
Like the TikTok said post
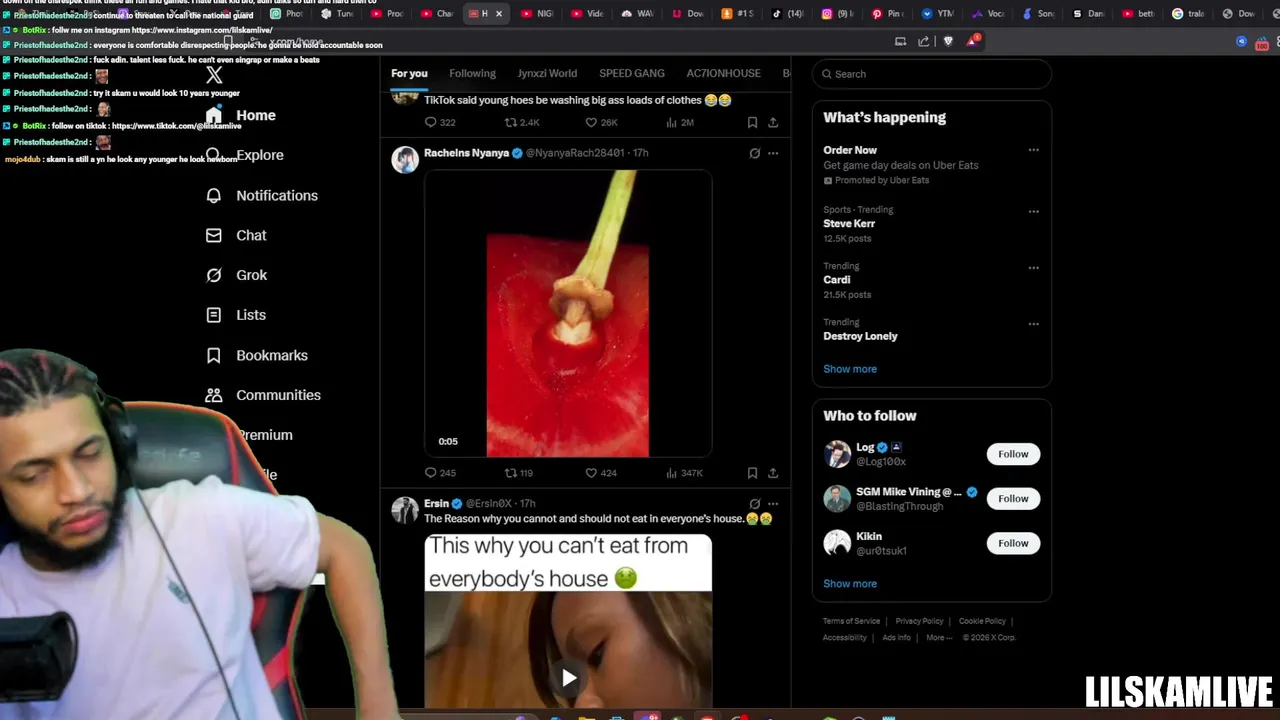(x=601, y=123)
